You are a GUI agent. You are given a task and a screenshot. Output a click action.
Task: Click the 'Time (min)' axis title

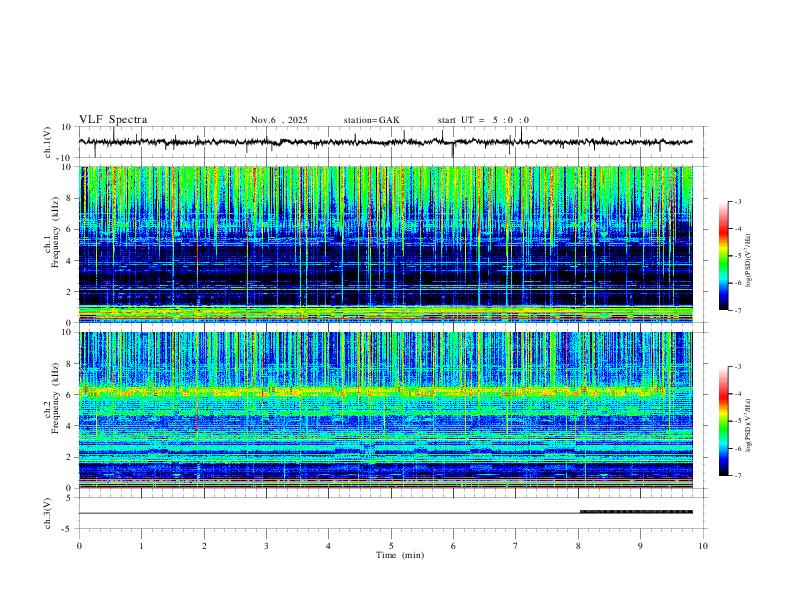tap(400, 555)
